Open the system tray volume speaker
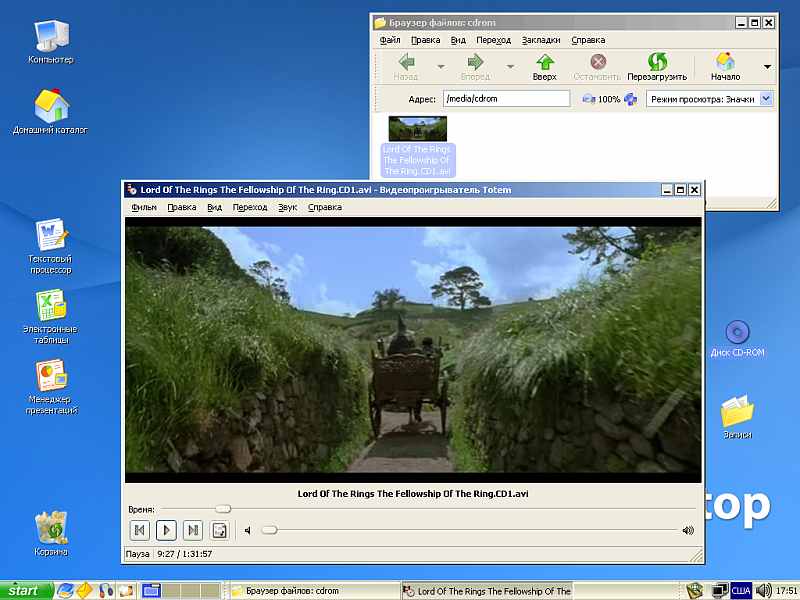Image resolution: width=800 pixels, height=600 pixels. pos(764,591)
